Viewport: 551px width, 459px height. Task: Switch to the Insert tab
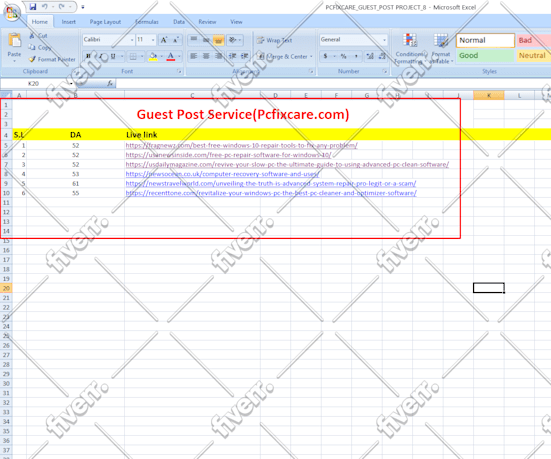(69, 22)
